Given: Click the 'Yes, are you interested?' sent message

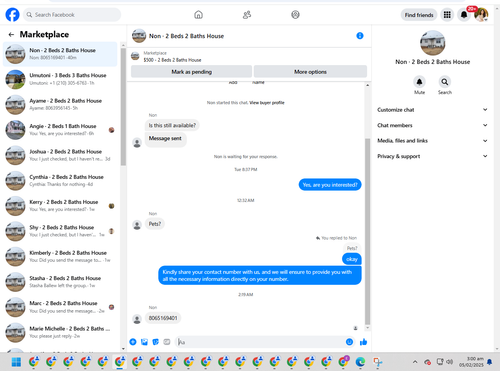Looking at the screenshot, I should click(x=330, y=185).
